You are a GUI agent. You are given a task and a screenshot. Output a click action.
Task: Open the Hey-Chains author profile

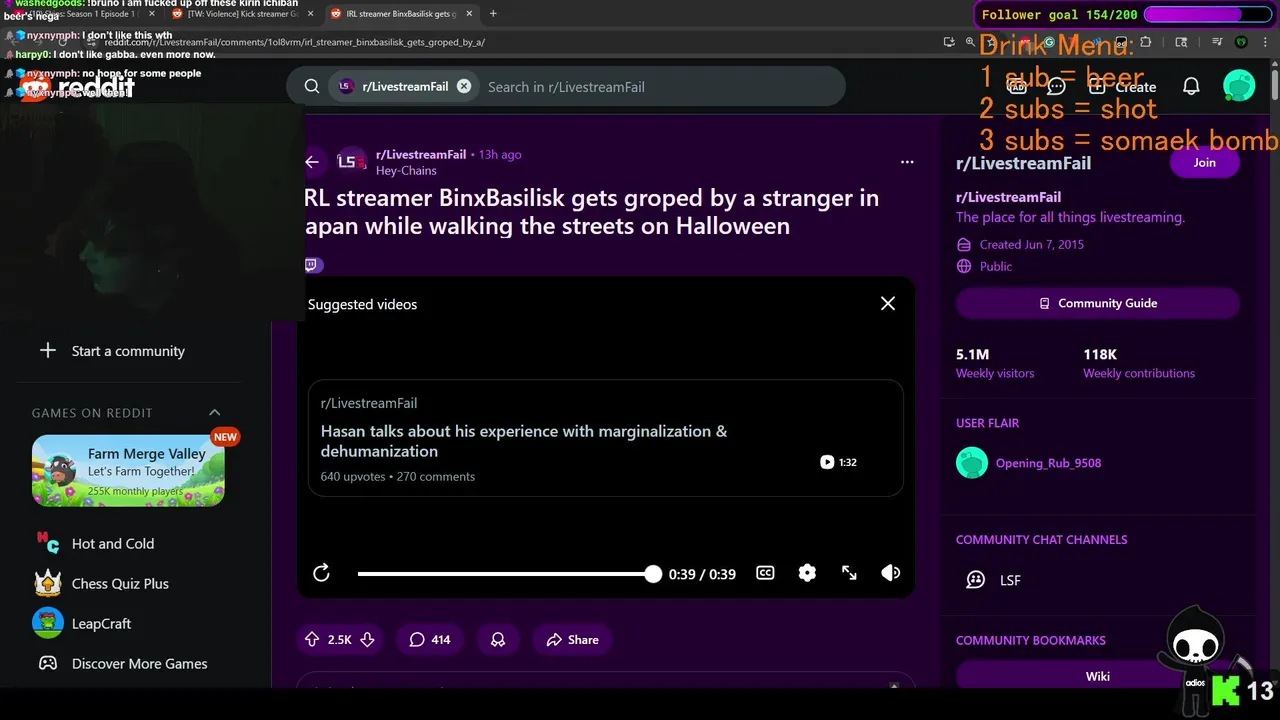[406, 171]
